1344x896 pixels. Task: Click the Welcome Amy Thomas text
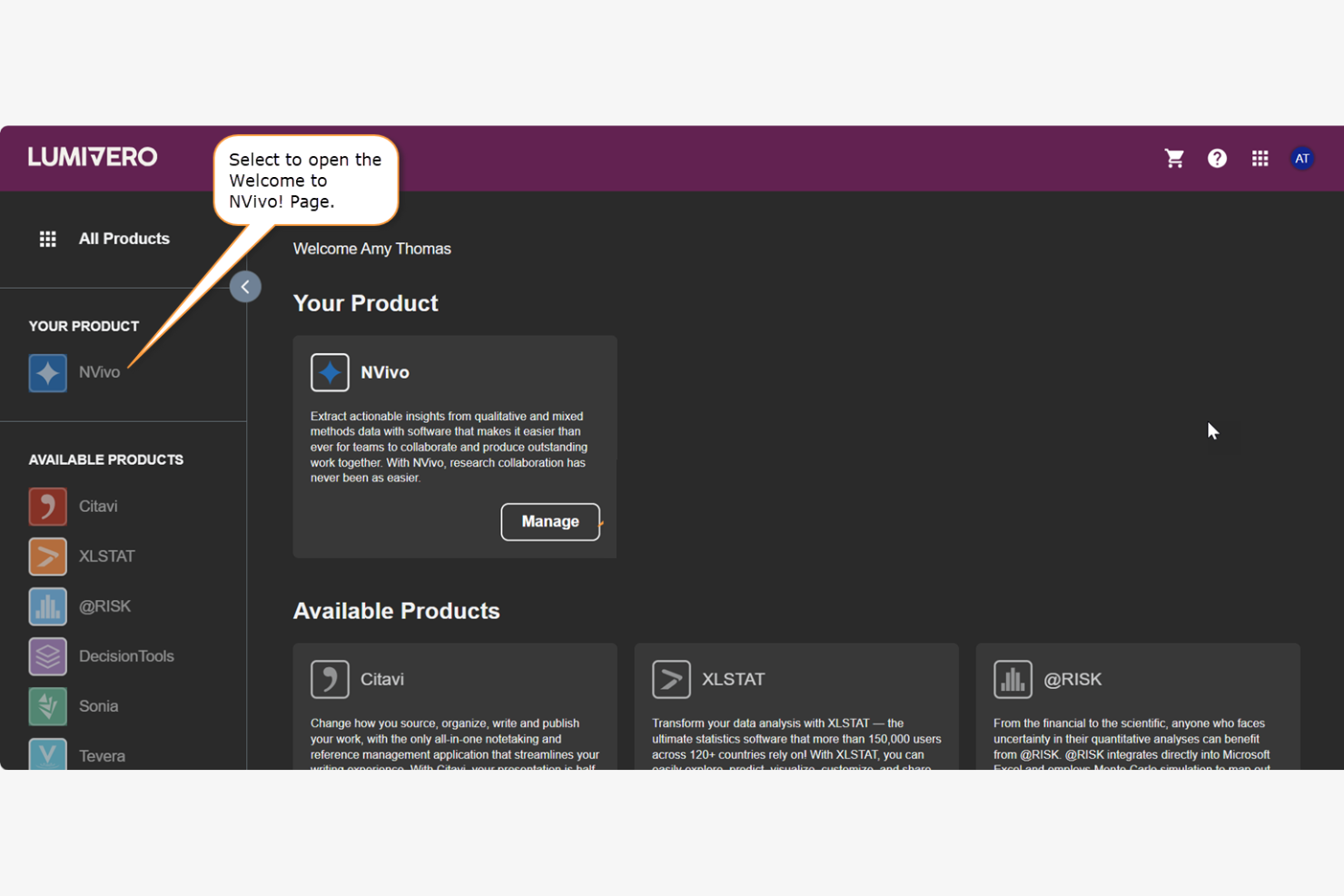[x=371, y=248]
